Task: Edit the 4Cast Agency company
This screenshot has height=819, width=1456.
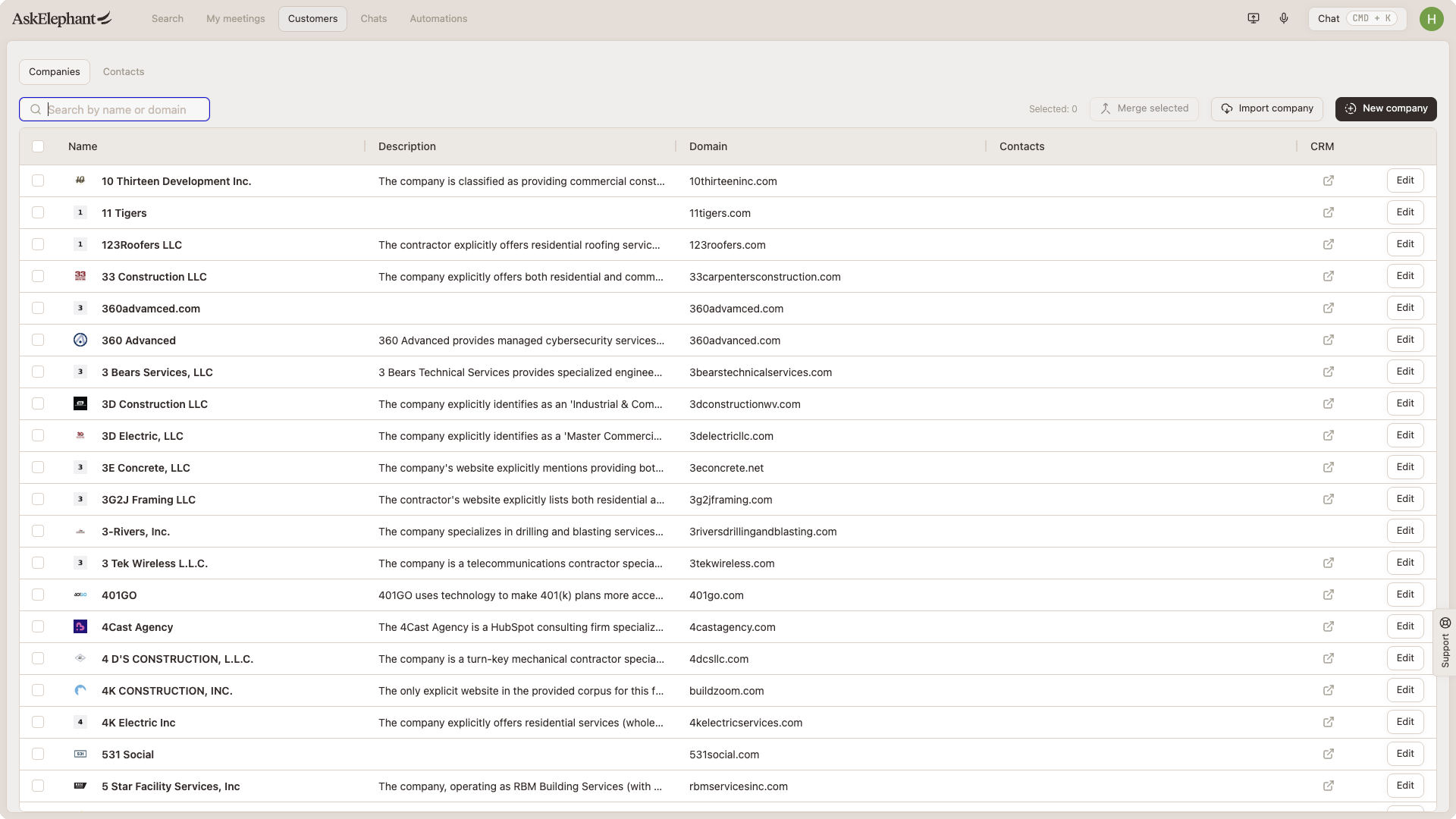Action: pyautogui.click(x=1405, y=626)
